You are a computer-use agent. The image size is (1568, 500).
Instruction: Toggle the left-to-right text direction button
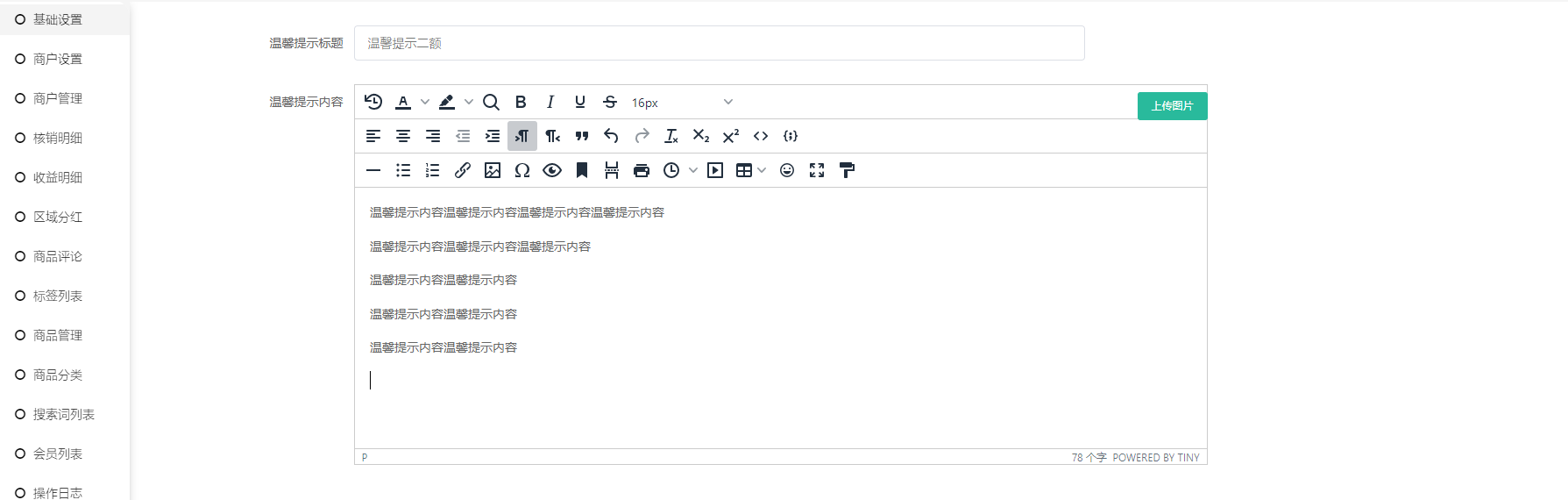(x=522, y=136)
